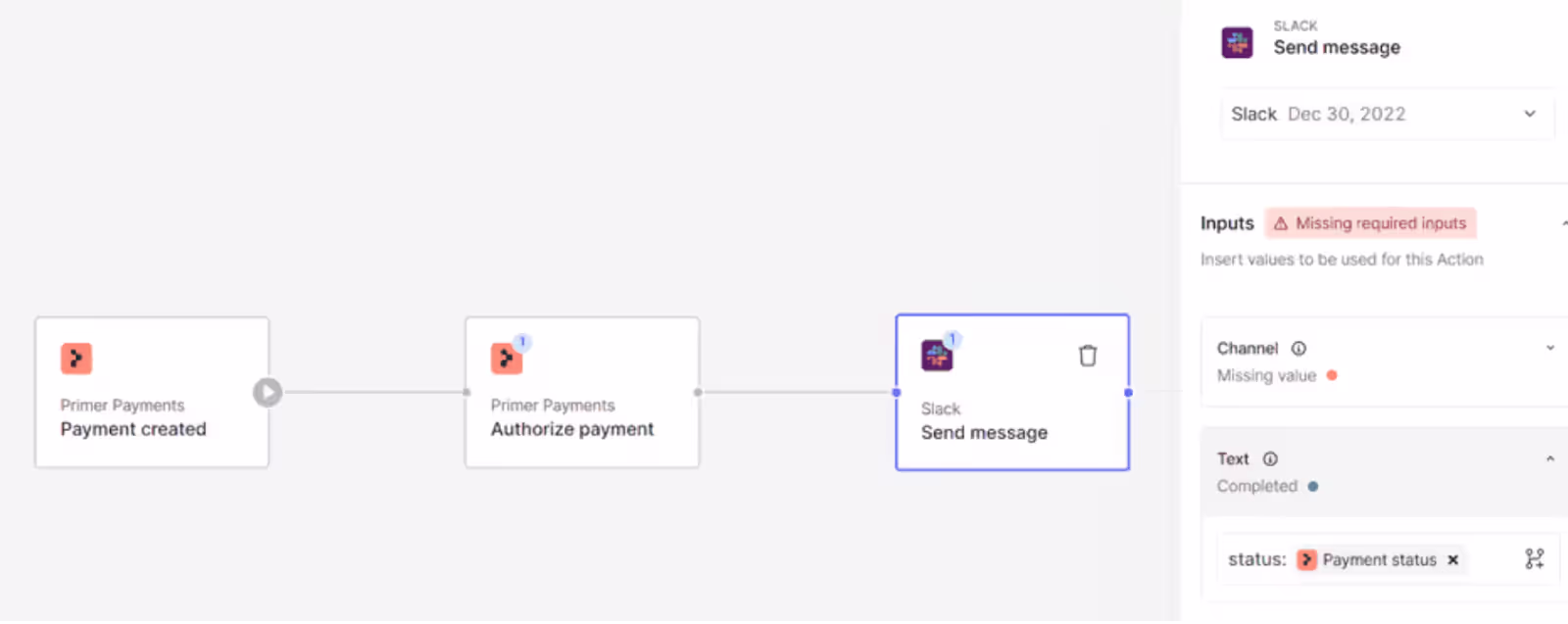The image size is (1568, 624).
Task: Click the warning triangle icon in Inputs badge
Action: click(x=1280, y=223)
